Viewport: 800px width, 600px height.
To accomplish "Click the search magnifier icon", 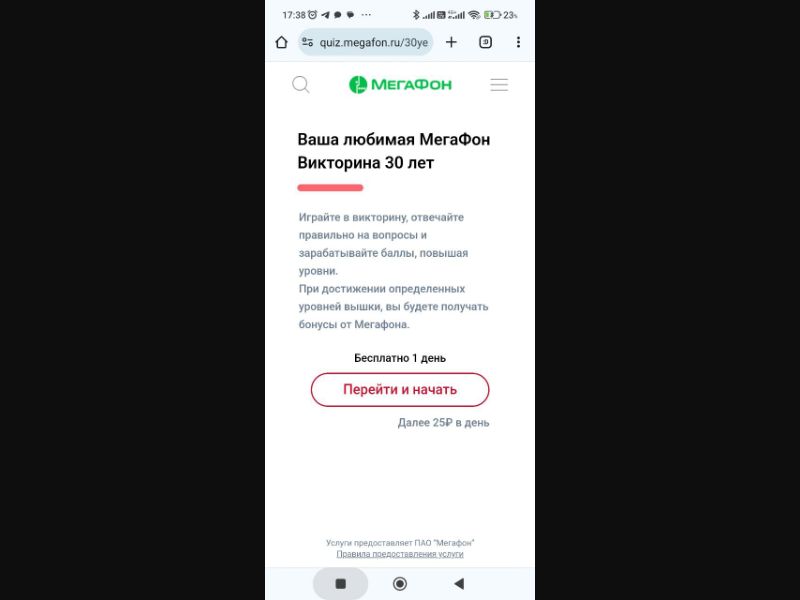I will click(x=301, y=85).
